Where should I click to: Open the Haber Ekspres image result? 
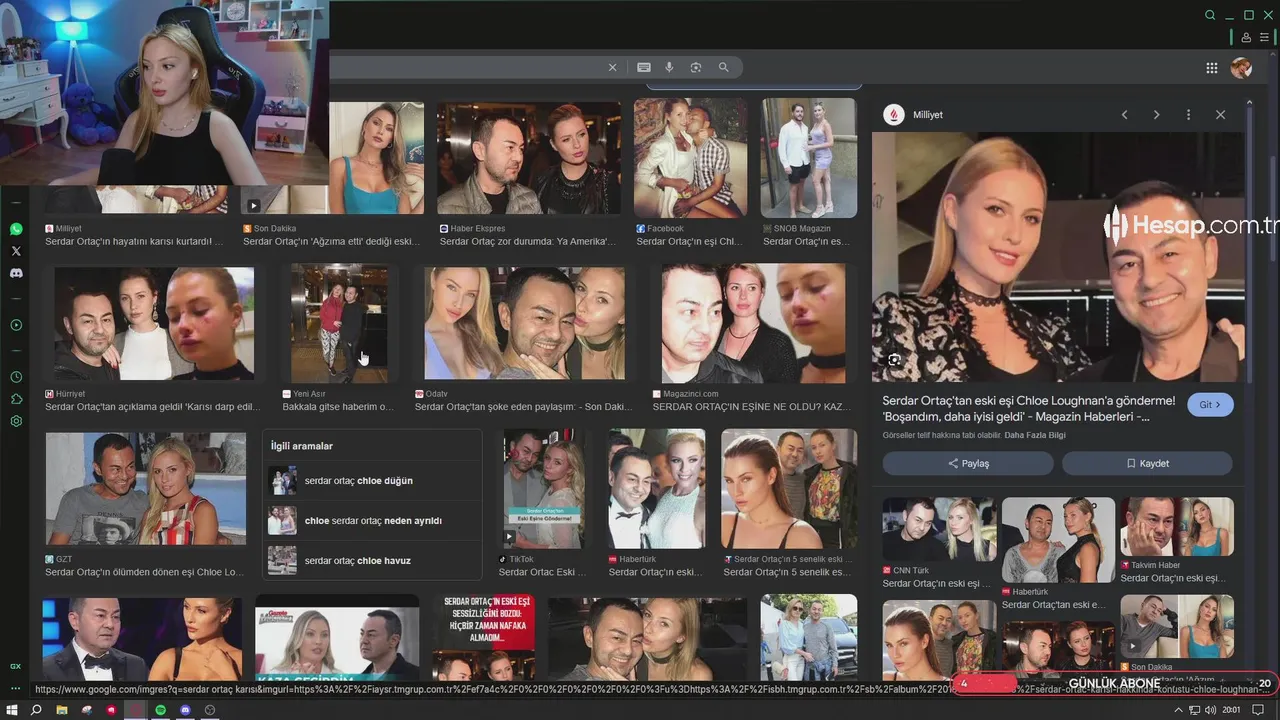coord(529,158)
